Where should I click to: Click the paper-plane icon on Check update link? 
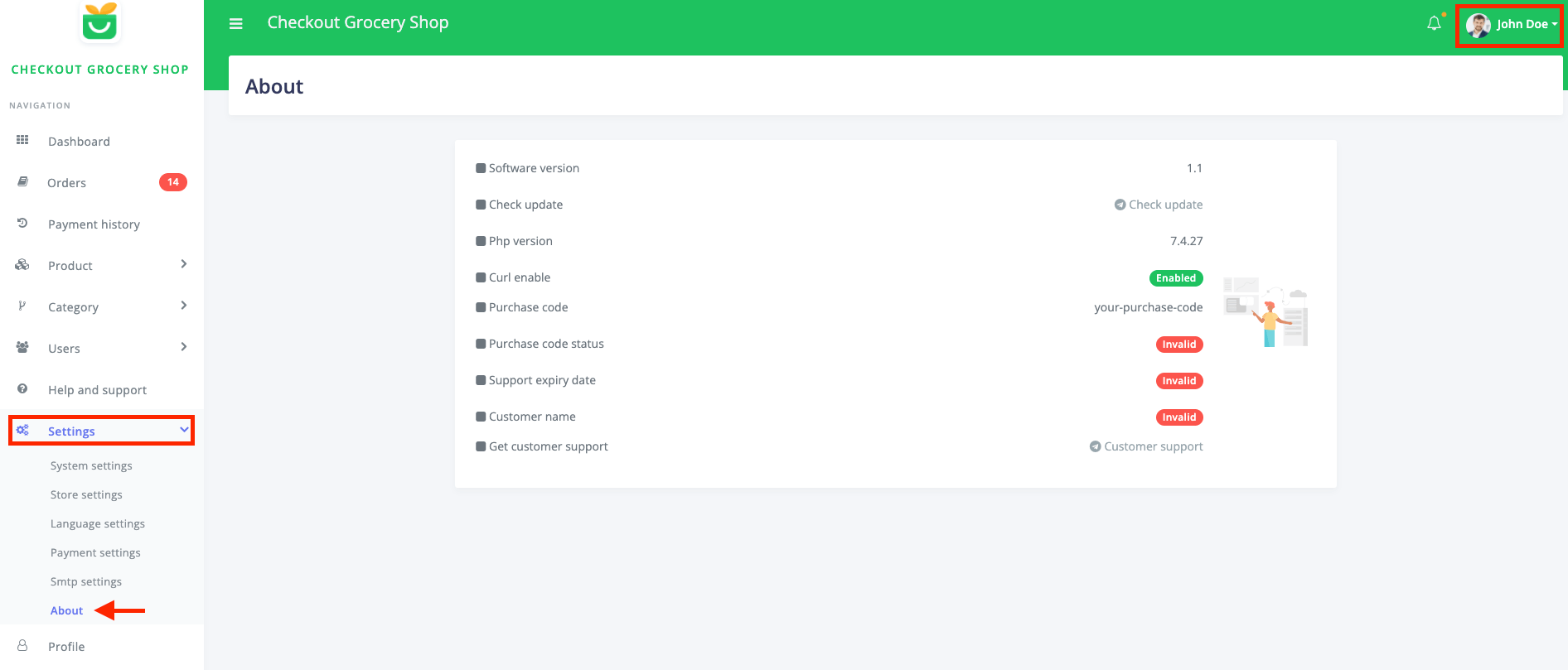click(1120, 205)
